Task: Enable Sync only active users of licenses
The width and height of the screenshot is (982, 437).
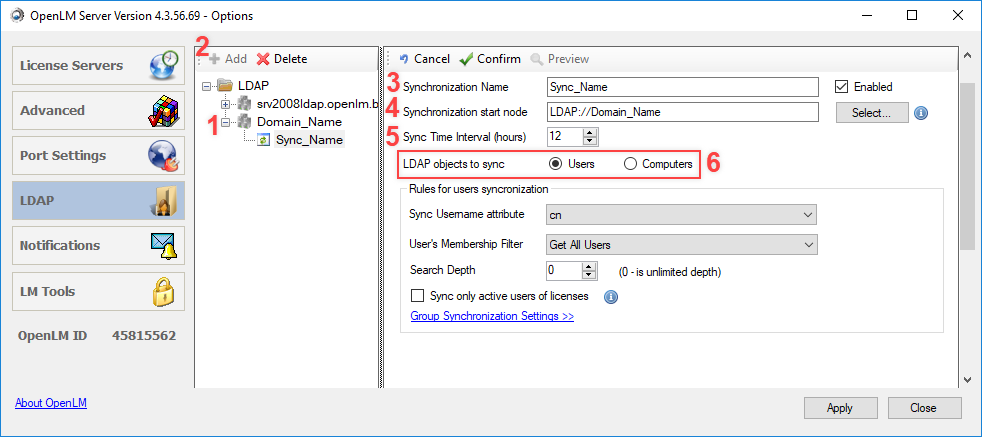Action: click(418, 297)
